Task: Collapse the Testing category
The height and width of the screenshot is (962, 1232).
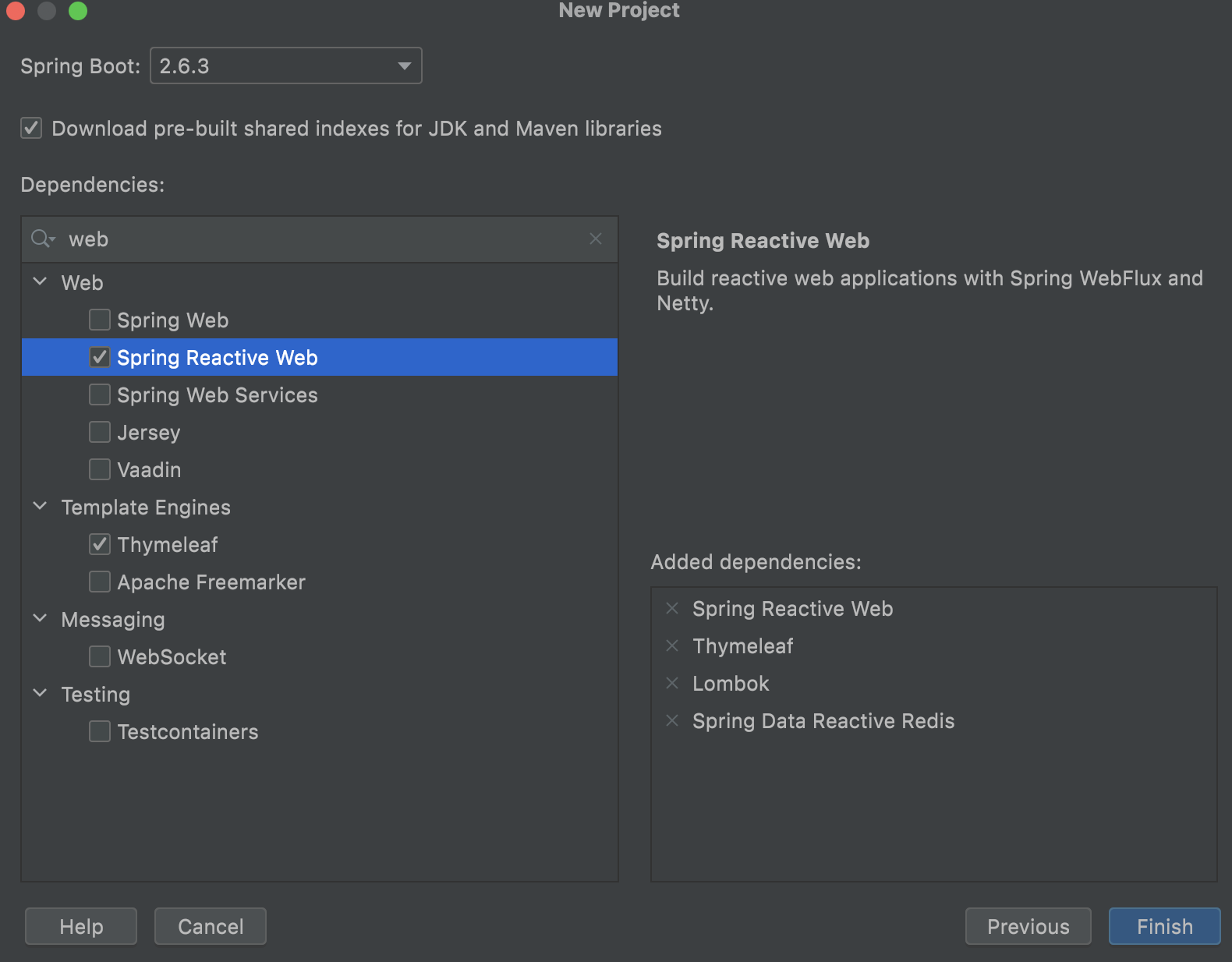Action: point(41,693)
